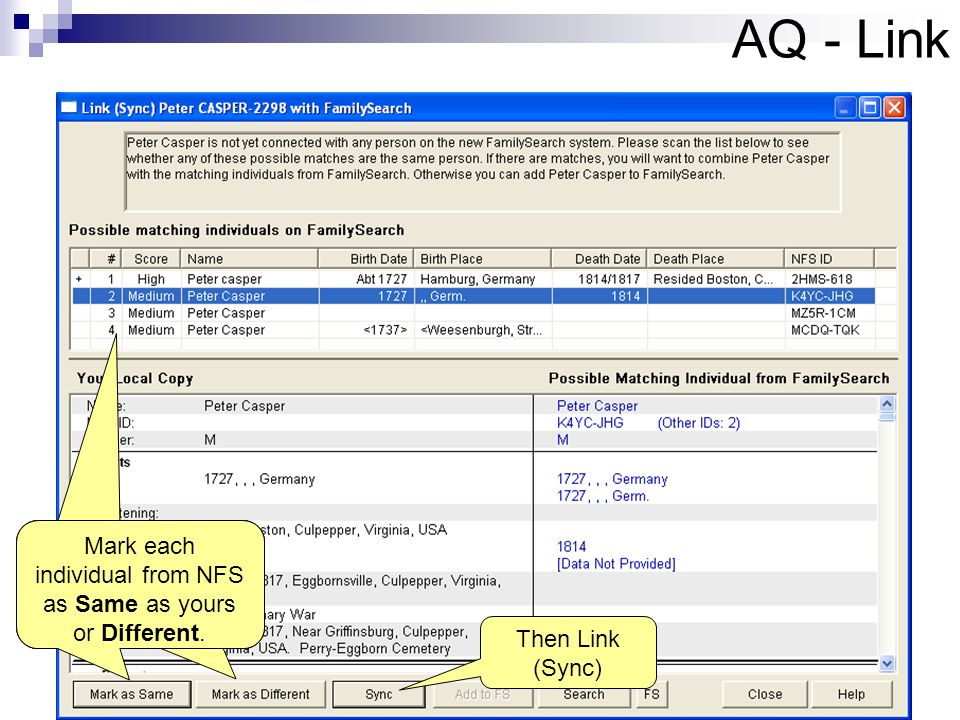Click the Abt 1727 birth date cell
This screenshot has width=960, height=720.
(381, 279)
